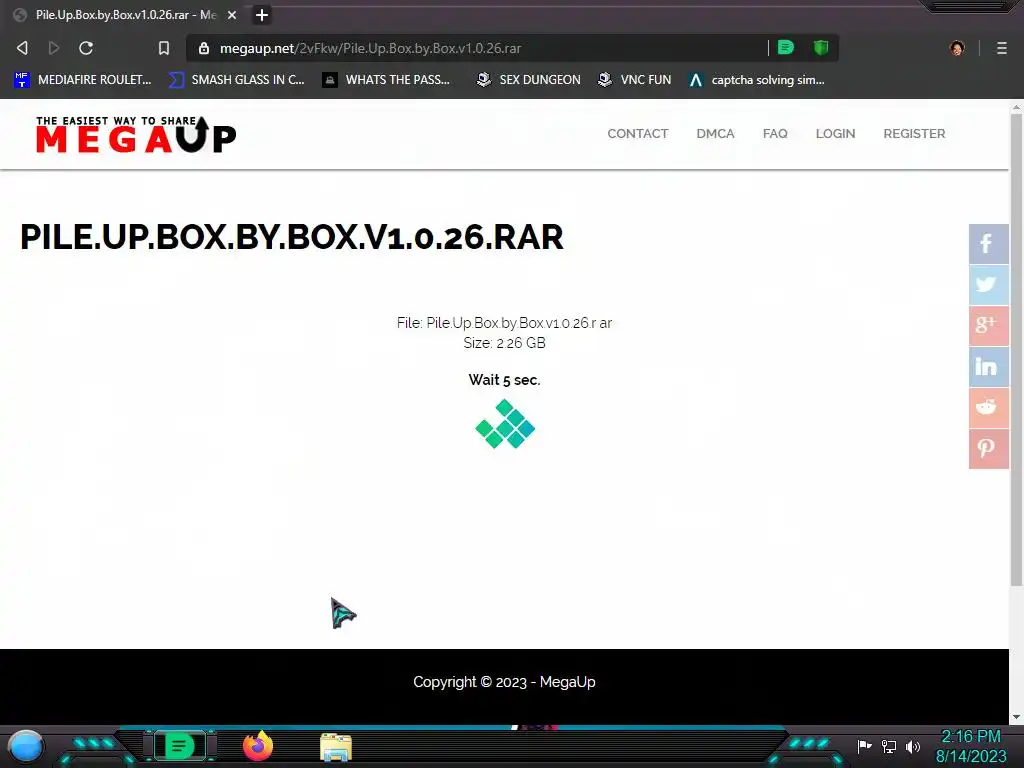Screen dimensions: 1024x768
Task: Open the Start orb on the taskbar
Action: (26, 746)
